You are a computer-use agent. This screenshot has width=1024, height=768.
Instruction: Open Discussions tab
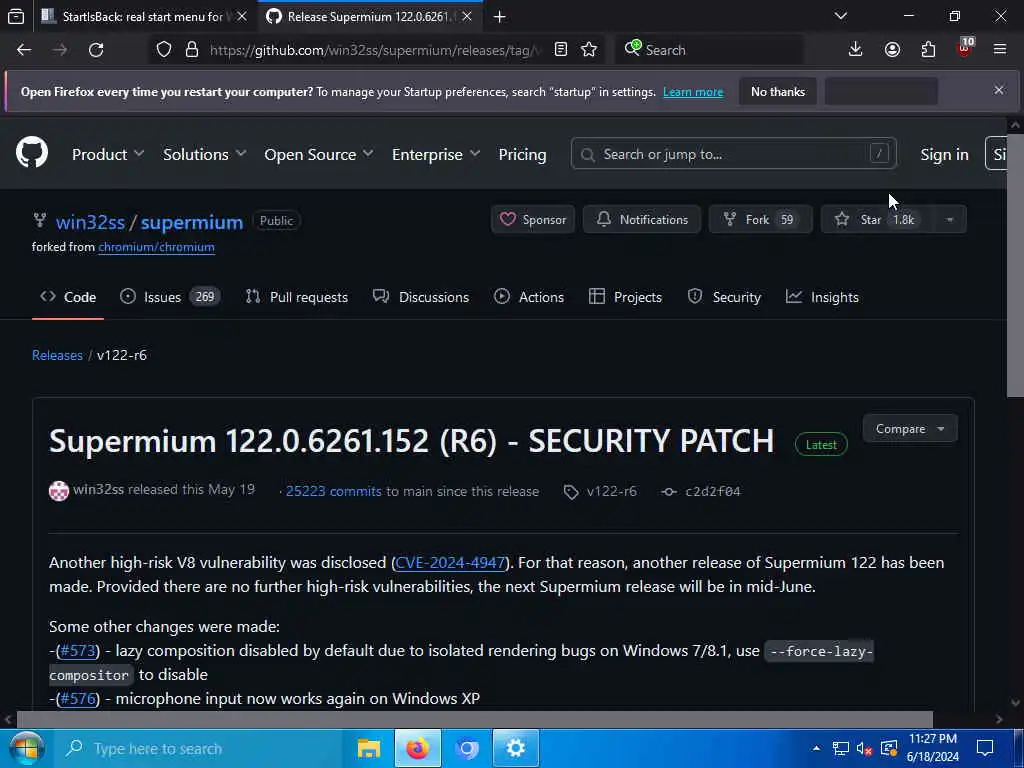[421, 297]
